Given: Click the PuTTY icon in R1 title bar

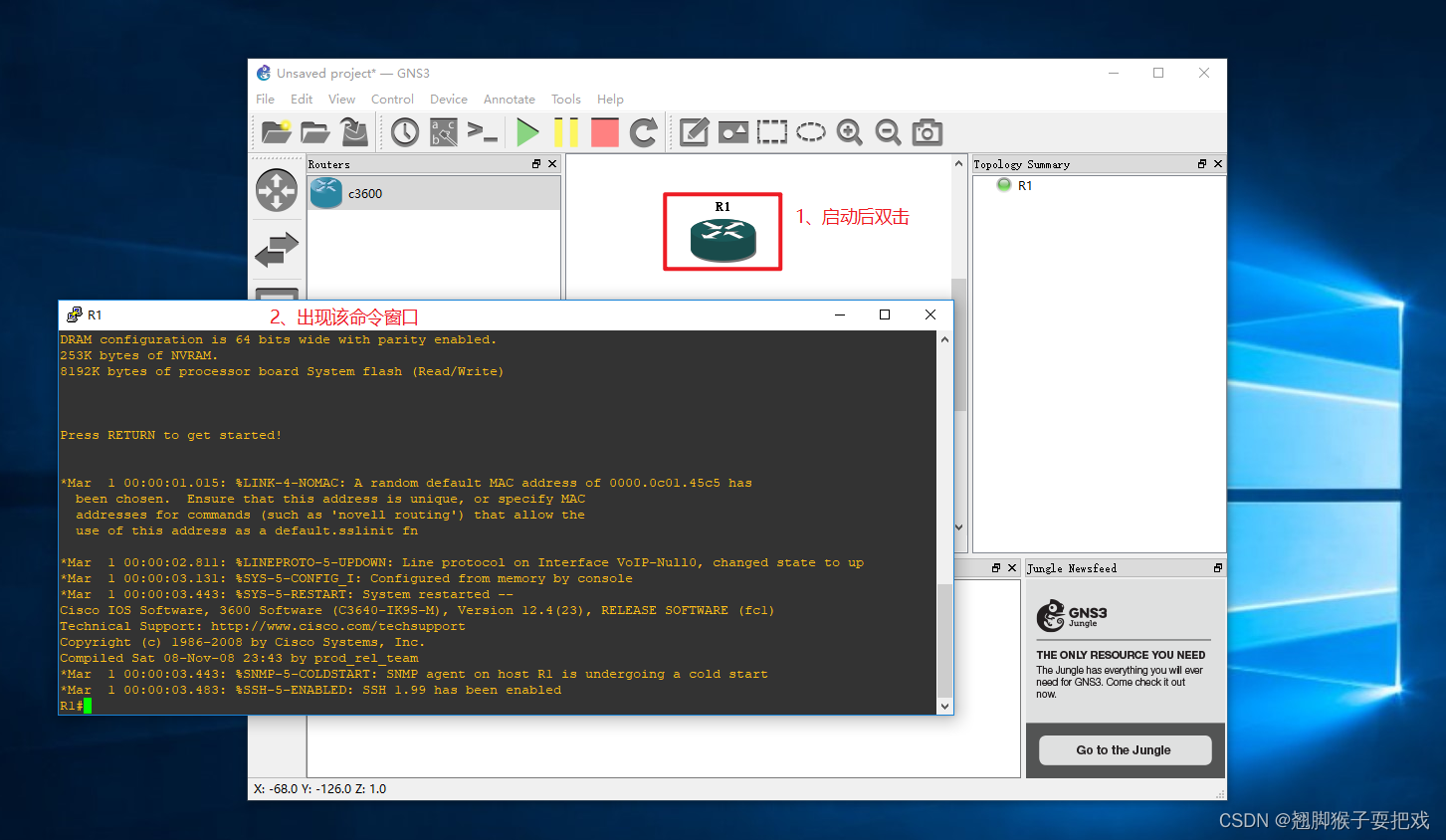Looking at the screenshot, I should click(x=74, y=315).
